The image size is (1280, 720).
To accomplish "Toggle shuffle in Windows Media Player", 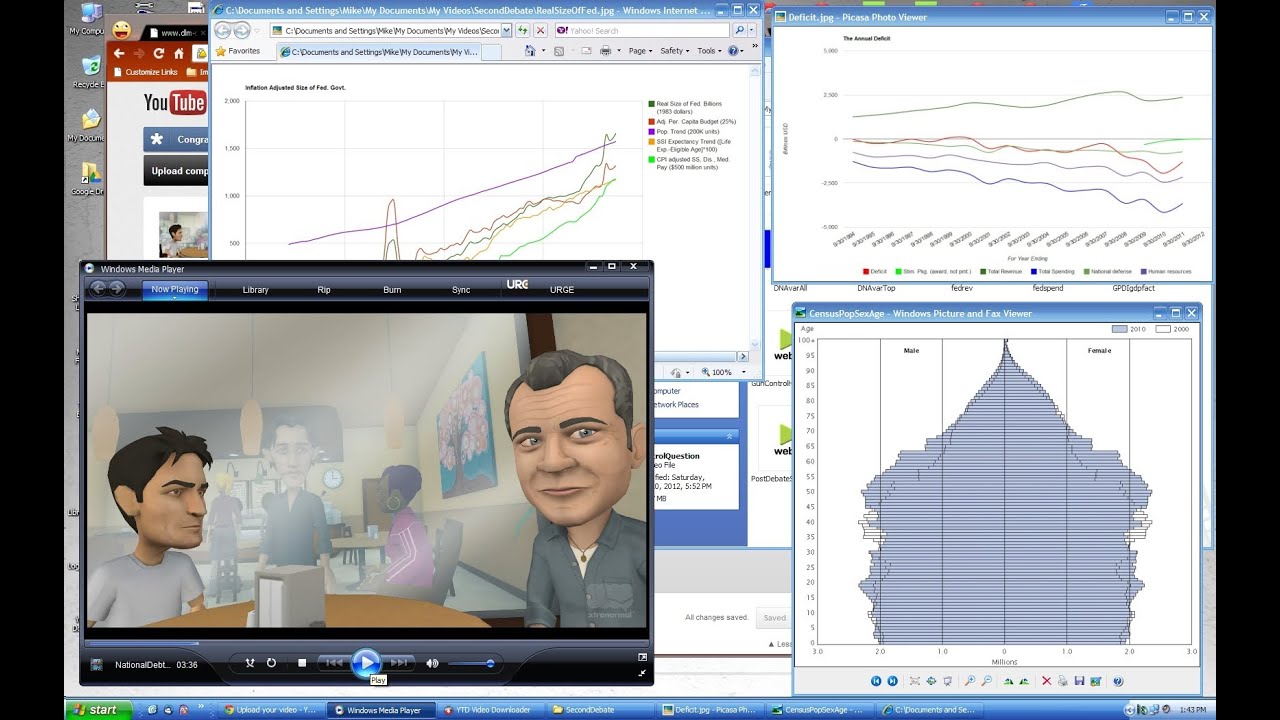I will (250, 663).
